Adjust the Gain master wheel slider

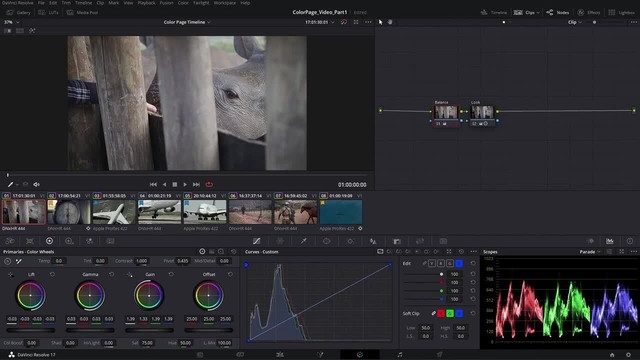[x=149, y=330]
